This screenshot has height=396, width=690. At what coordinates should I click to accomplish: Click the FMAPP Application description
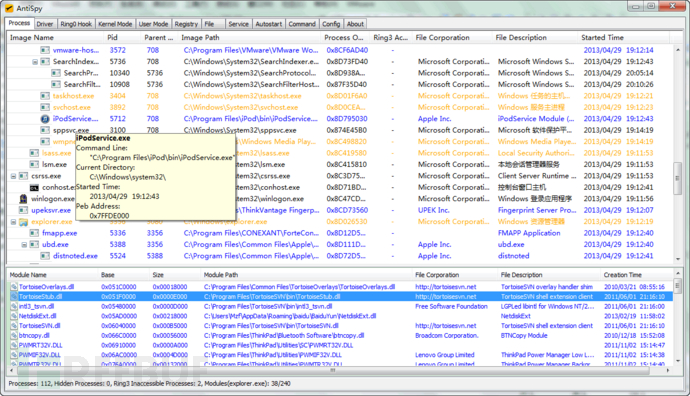tap(529, 233)
